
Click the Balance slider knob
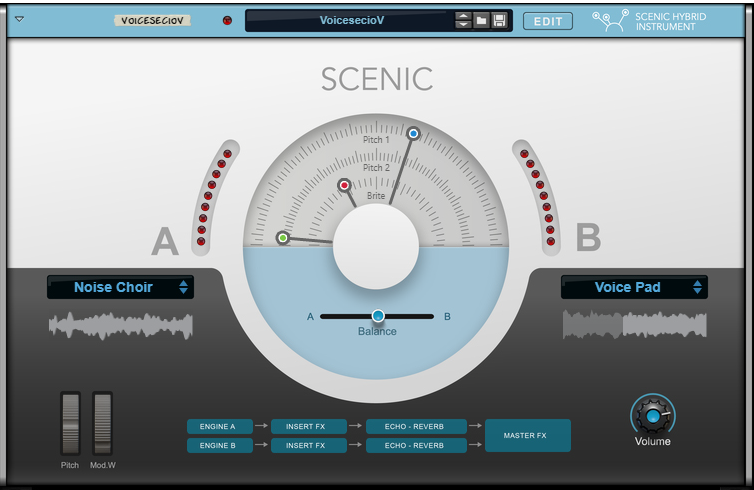378,316
